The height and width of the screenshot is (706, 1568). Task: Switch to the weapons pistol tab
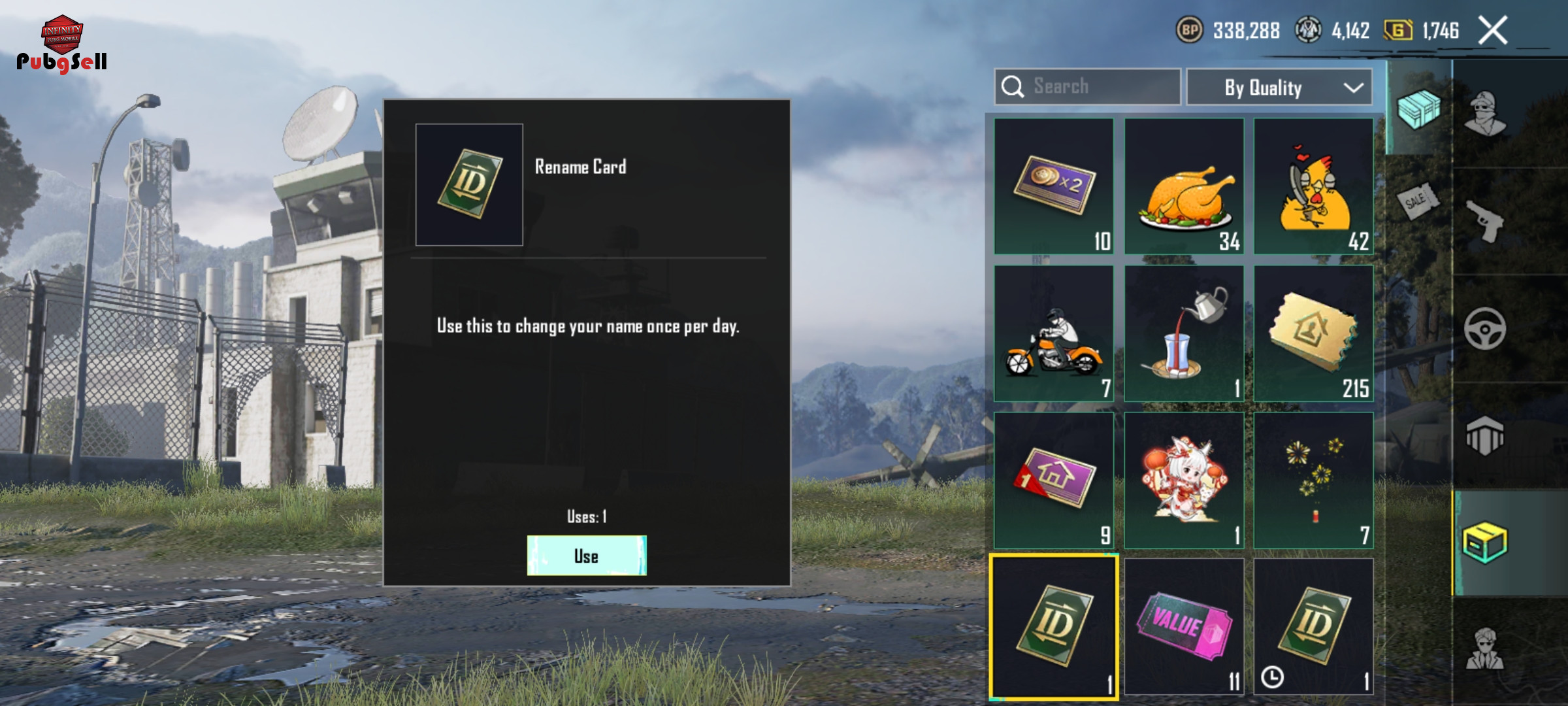1485,221
